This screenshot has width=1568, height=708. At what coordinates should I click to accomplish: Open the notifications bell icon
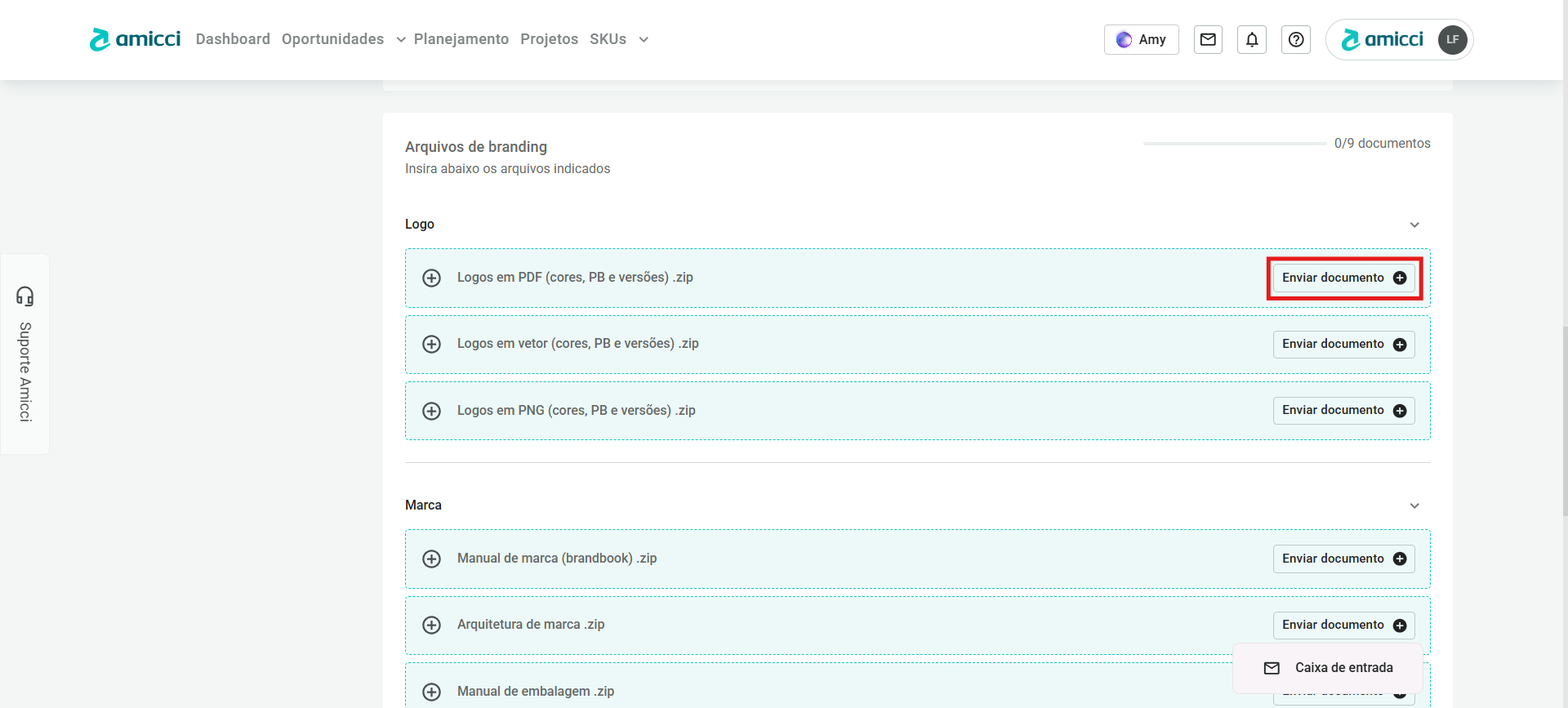click(x=1252, y=39)
